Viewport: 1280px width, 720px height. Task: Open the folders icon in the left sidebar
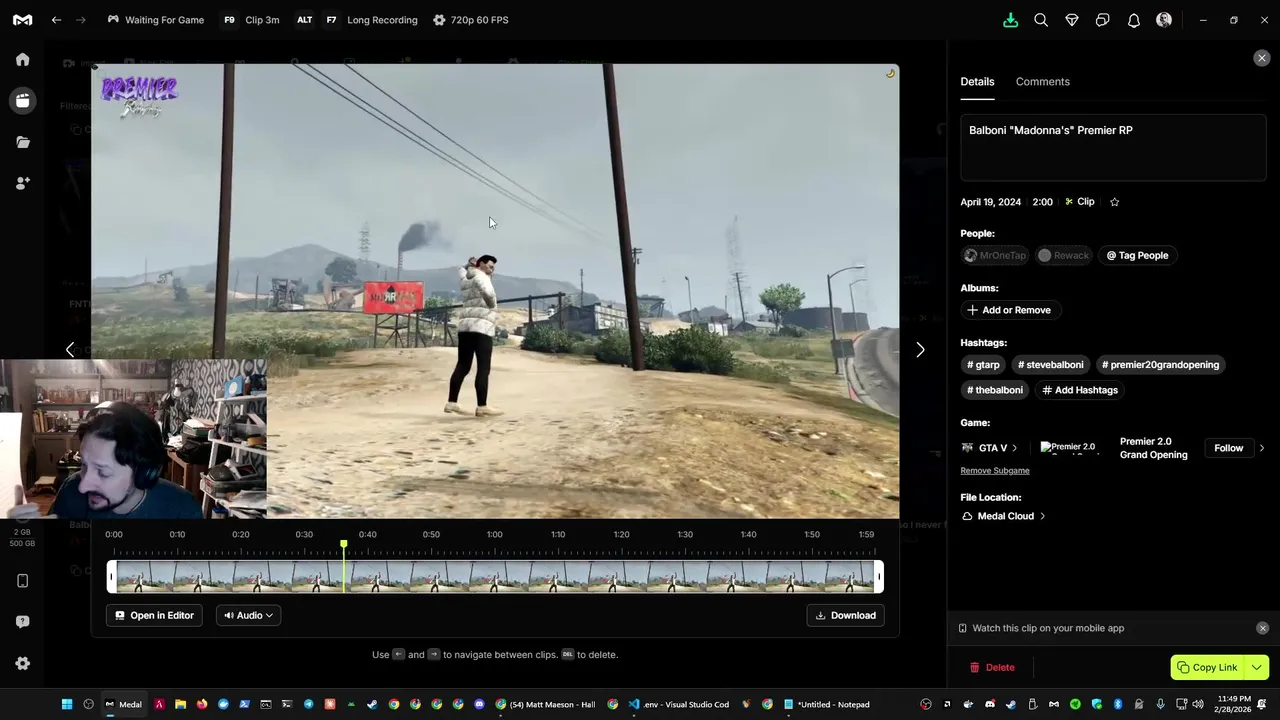point(22,142)
